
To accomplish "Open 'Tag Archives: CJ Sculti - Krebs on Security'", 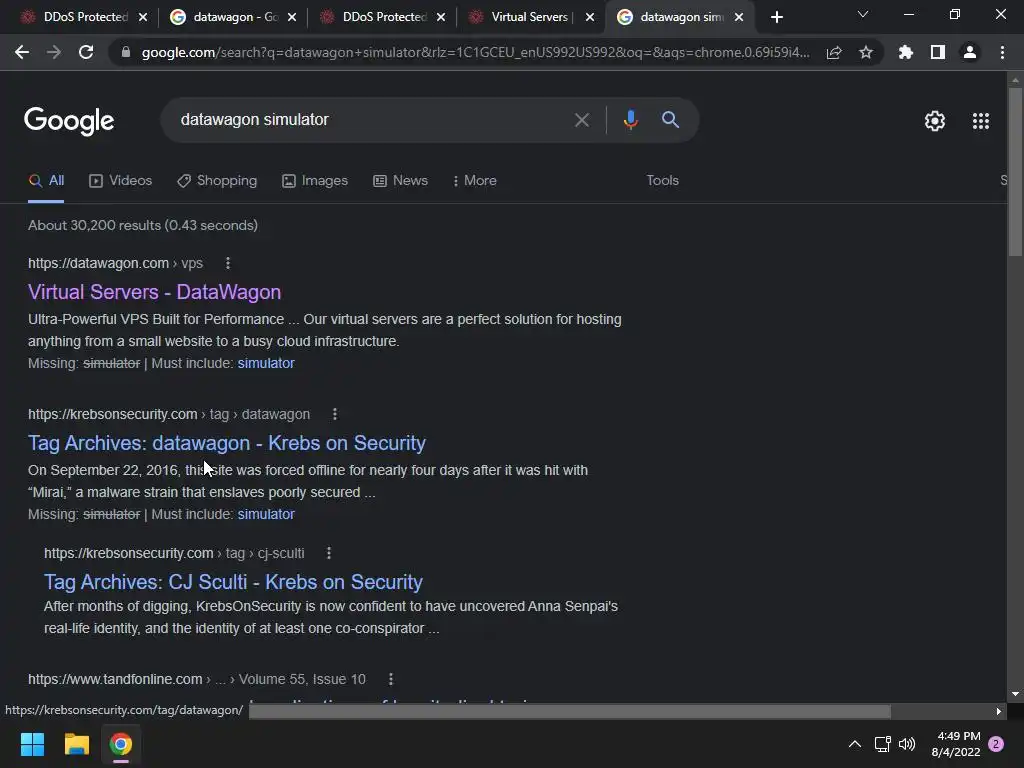I will (x=233, y=582).
